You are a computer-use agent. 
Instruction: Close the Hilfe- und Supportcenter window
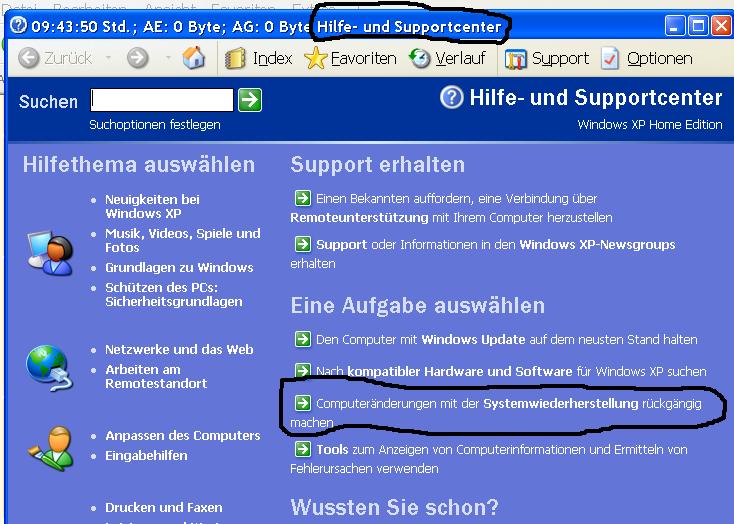pyautogui.click(x=721, y=25)
